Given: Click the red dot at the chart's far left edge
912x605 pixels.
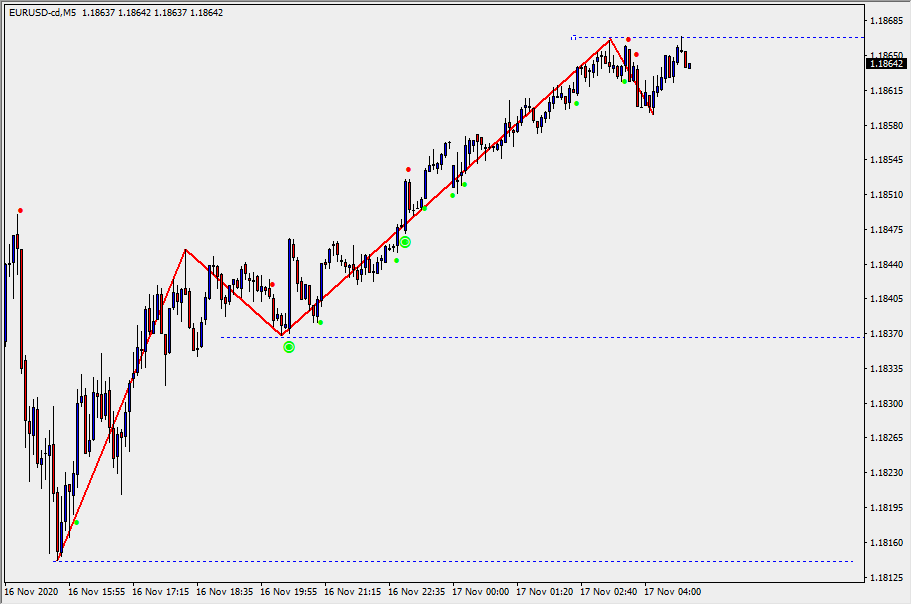Looking at the screenshot, I should (x=20, y=210).
